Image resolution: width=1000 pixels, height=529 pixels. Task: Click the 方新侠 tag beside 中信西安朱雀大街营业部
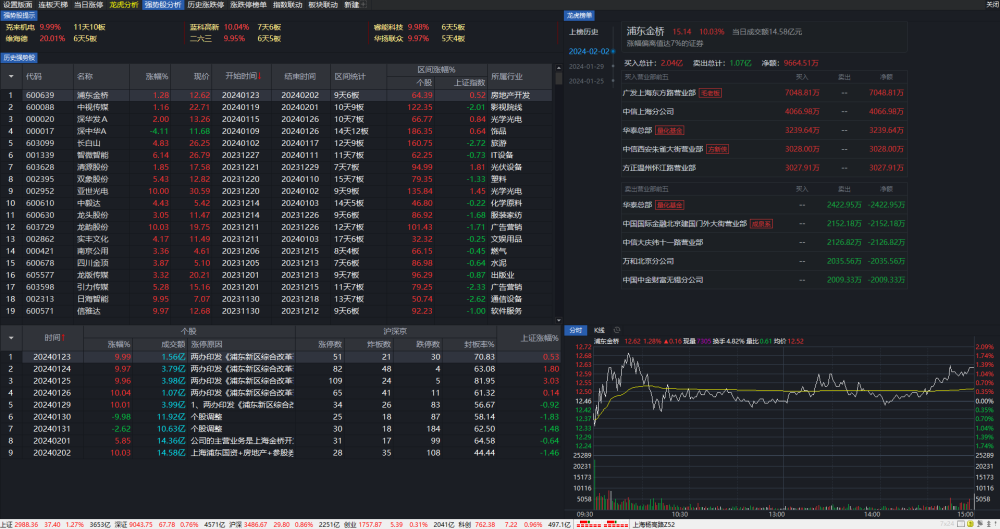[717, 149]
